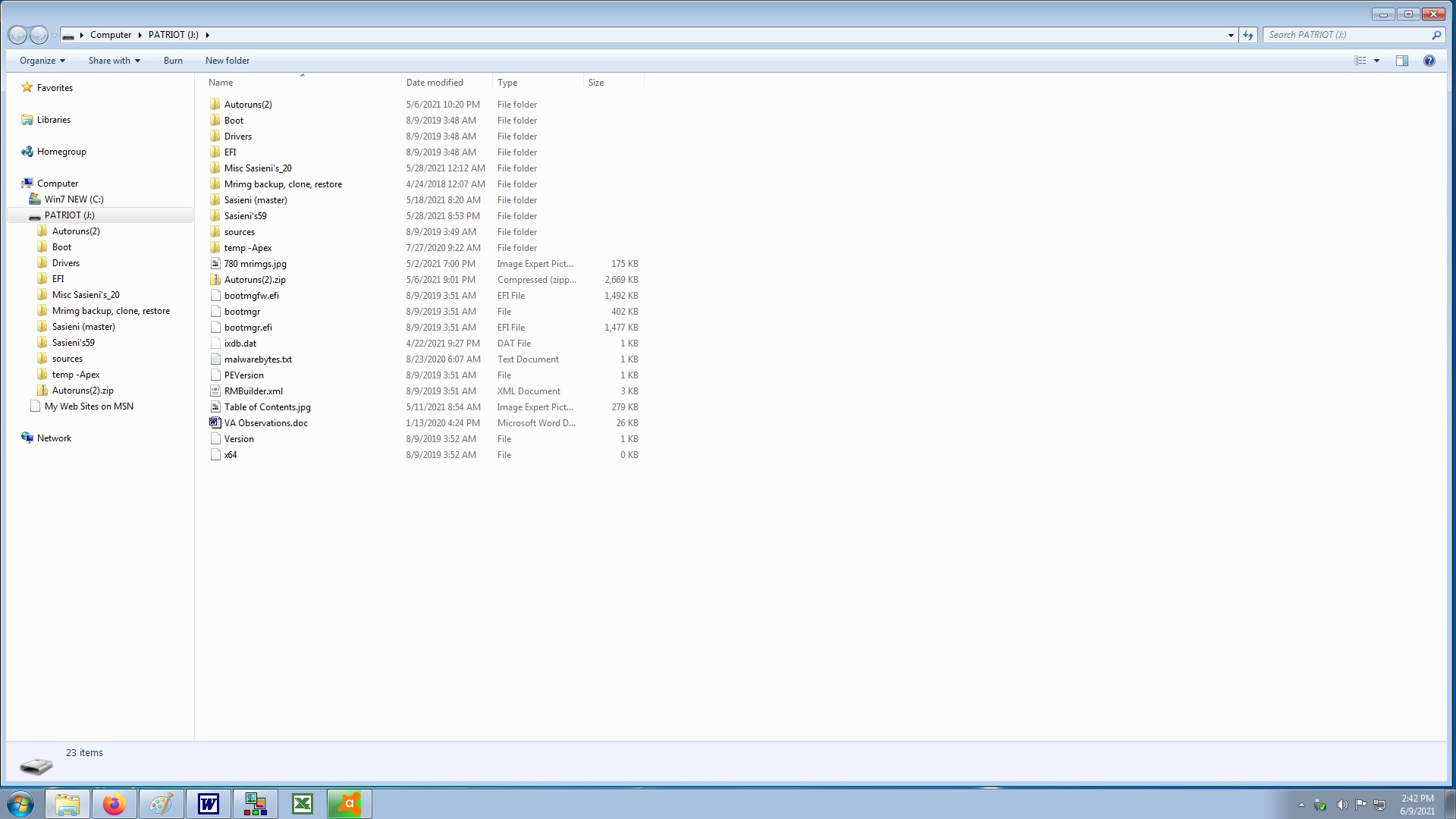Screen dimensions: 1456x819
Task: Select the VA Observations.doc file icon
Action: click(x=215, y=423)
